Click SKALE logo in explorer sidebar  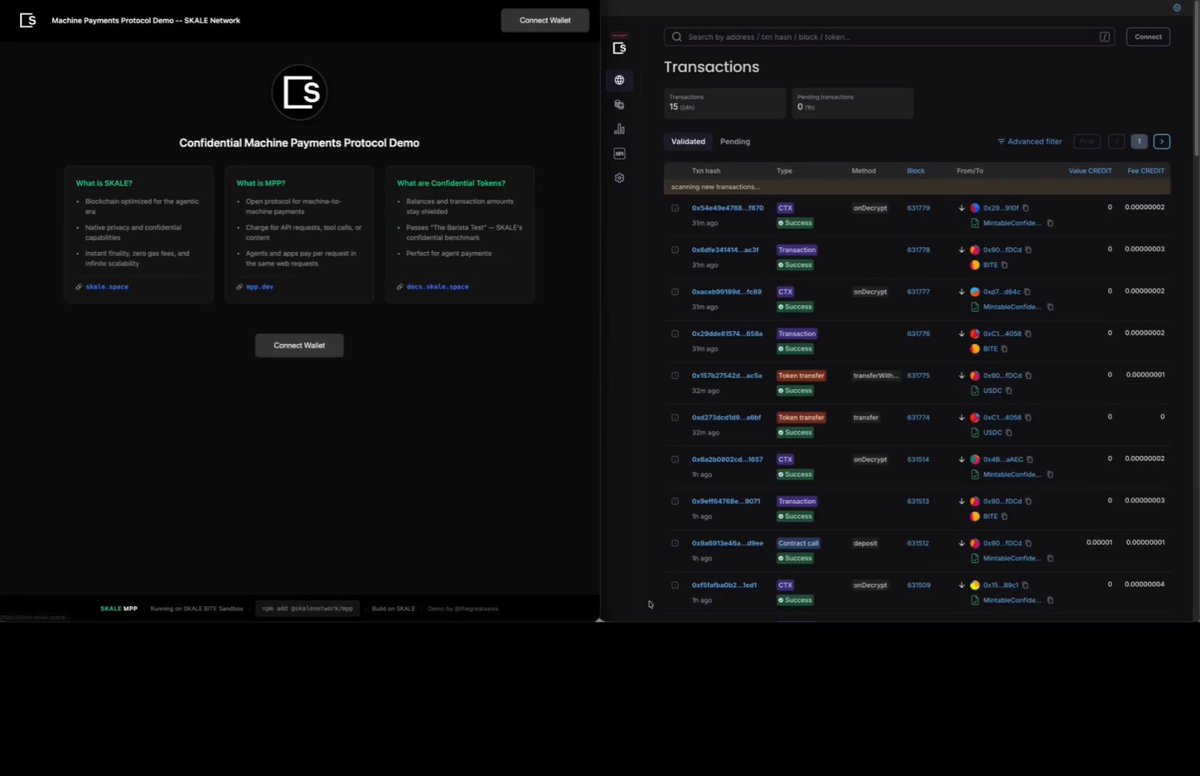click(x=619, y=47)
